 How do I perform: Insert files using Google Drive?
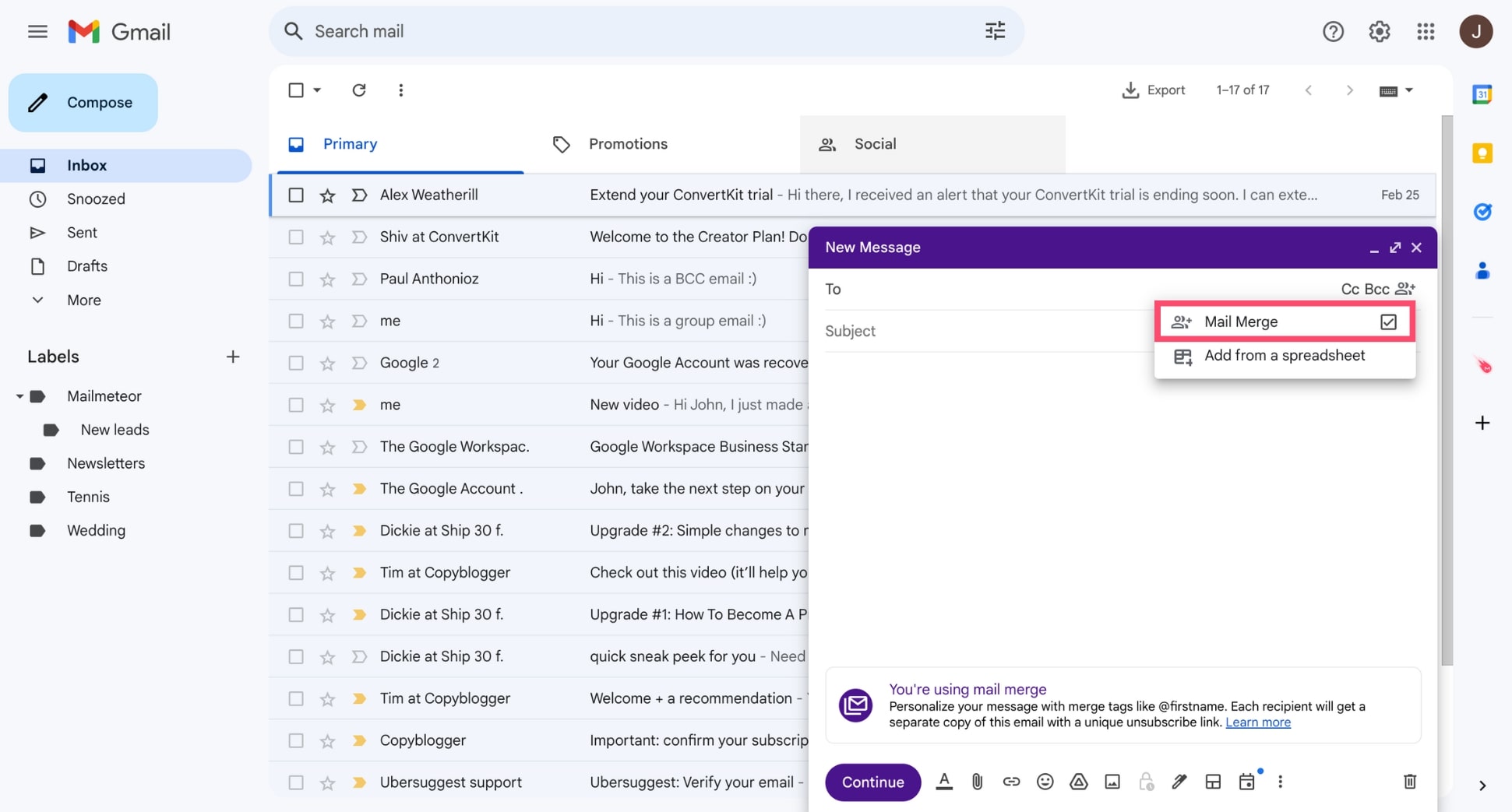(x=1078, y=782)
